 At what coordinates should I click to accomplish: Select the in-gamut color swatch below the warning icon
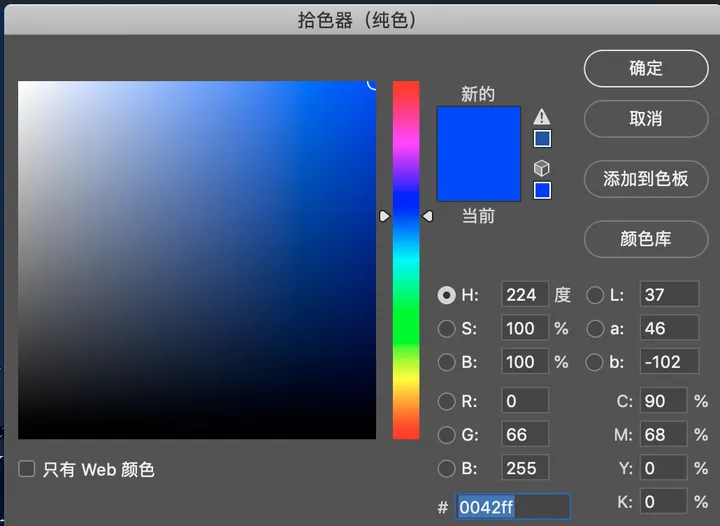(x=542, y=139)
